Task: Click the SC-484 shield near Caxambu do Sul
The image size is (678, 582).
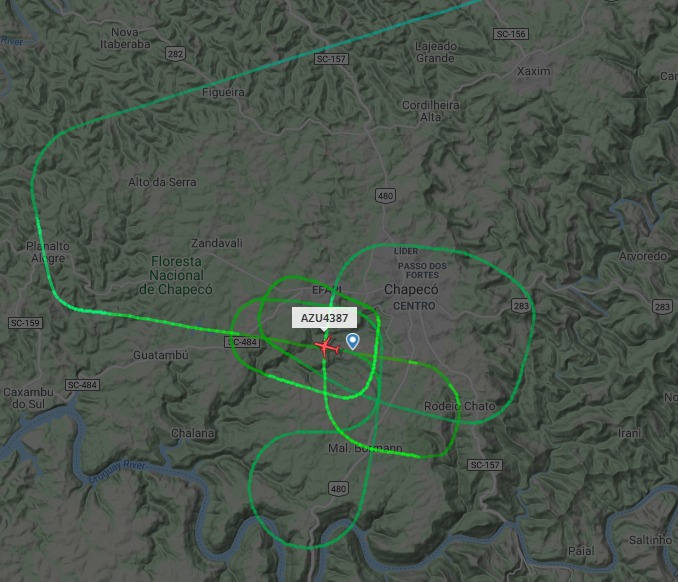Action: [83, 385]
